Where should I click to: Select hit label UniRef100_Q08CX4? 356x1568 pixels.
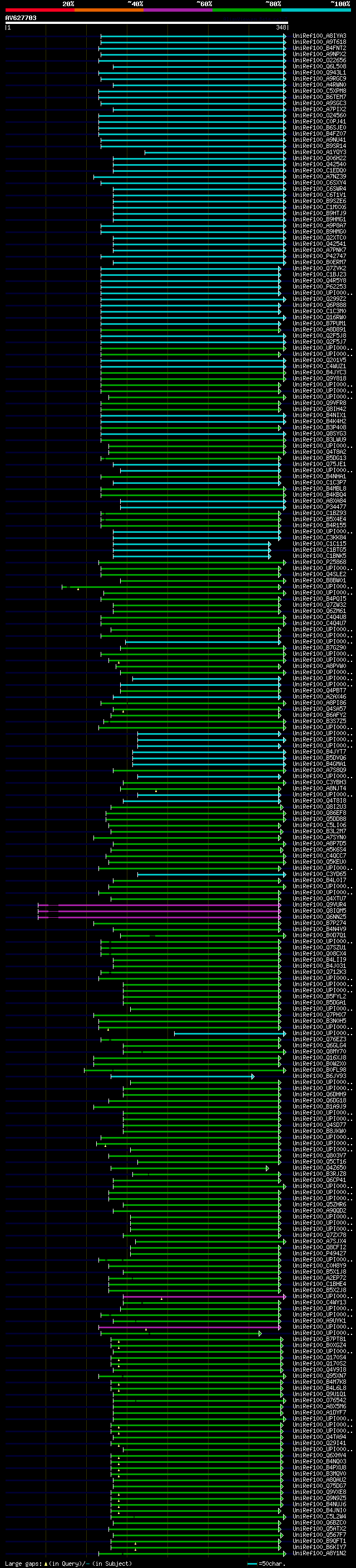[319, 954]
